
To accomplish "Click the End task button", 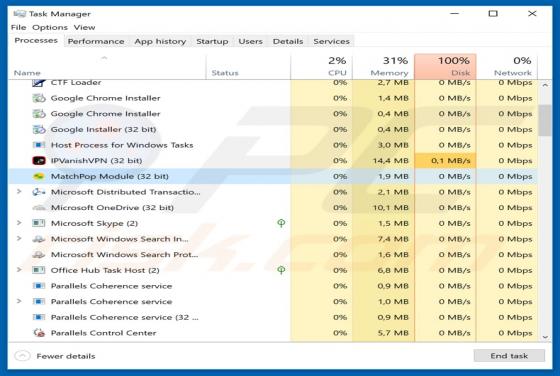I will [x=509, y=356].
